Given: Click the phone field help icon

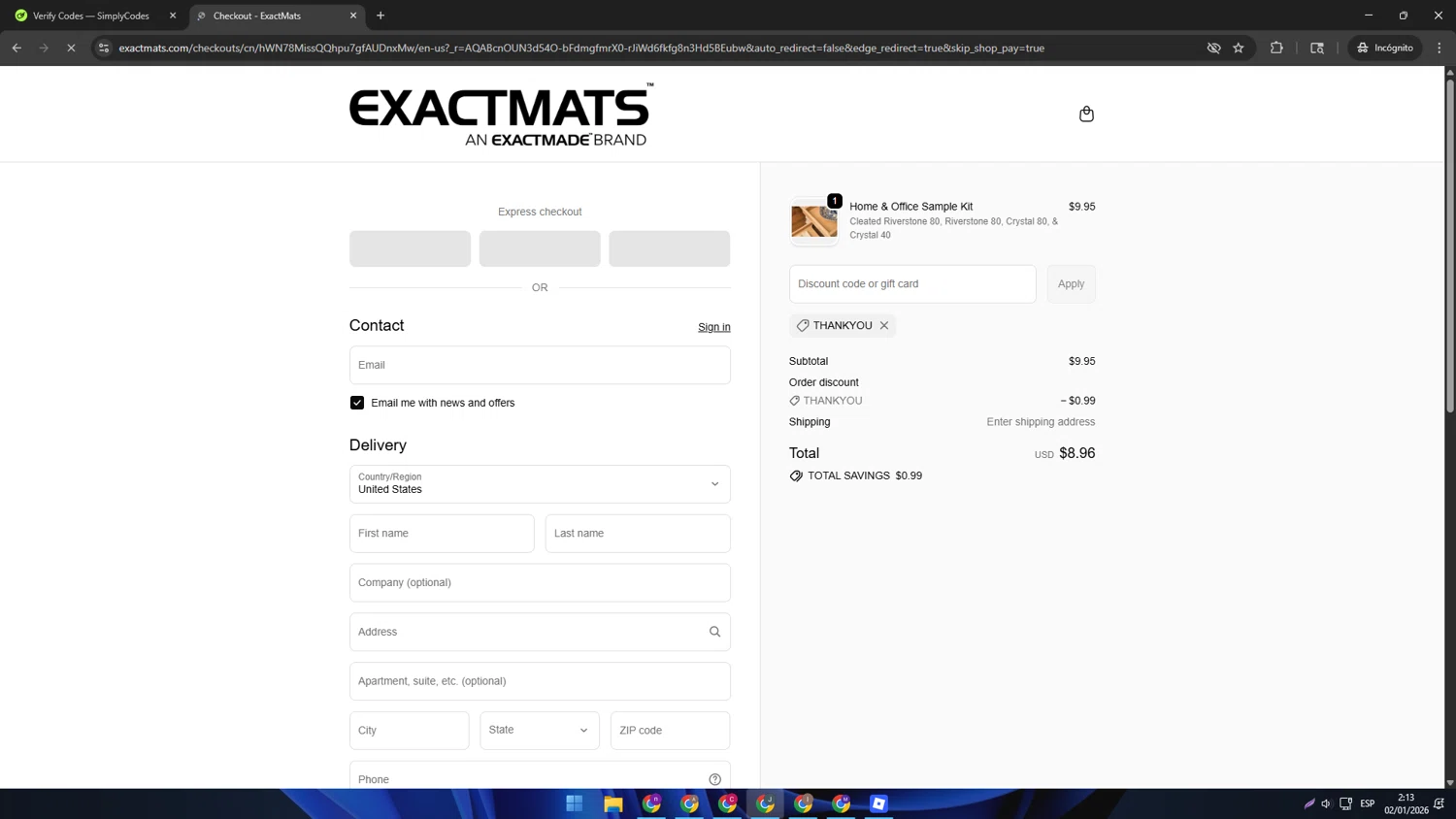Looking at the screenshot, I should coord(714,779).
